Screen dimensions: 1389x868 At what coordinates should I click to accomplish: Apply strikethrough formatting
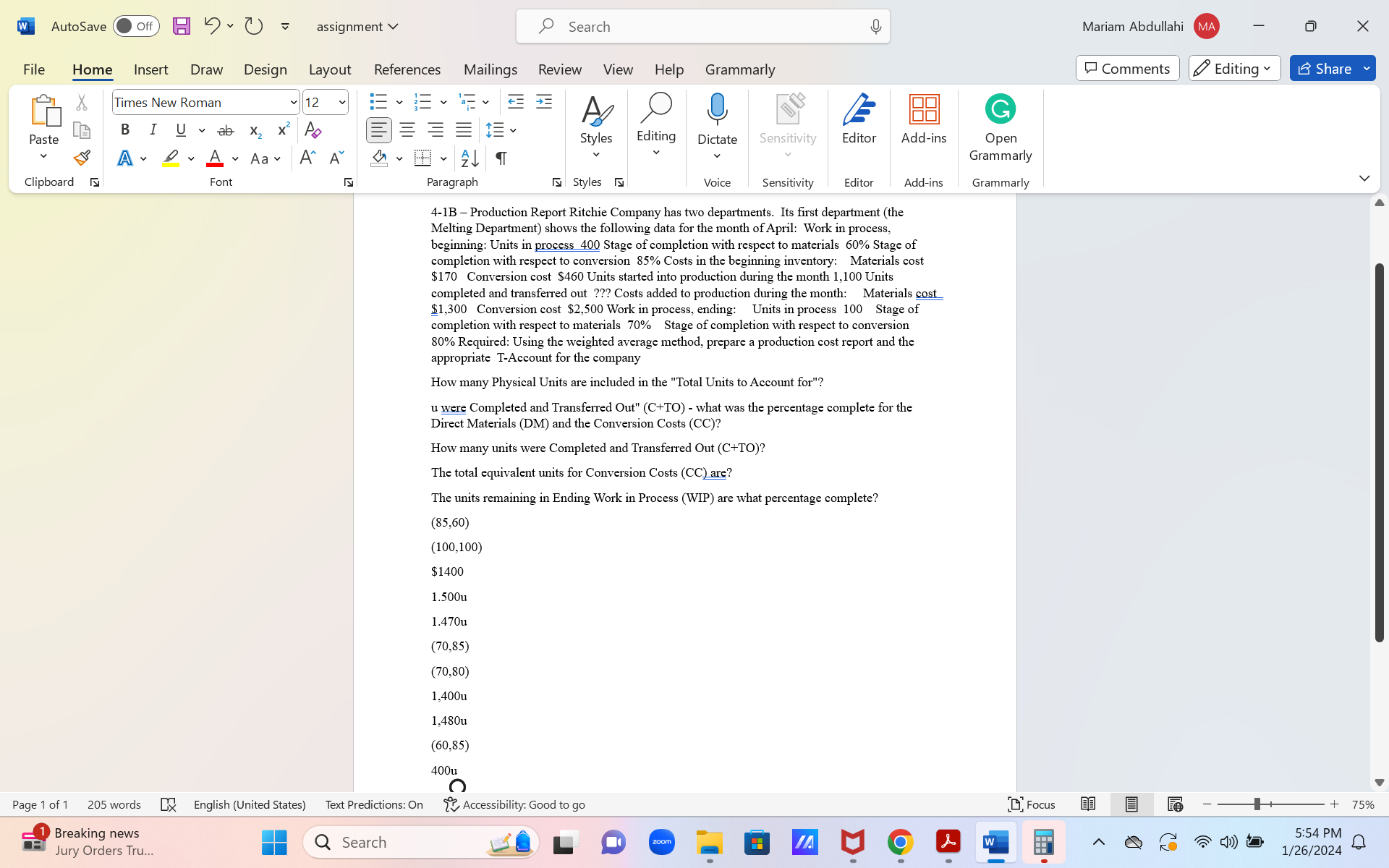pyautogui.click(x=226, y=130)
